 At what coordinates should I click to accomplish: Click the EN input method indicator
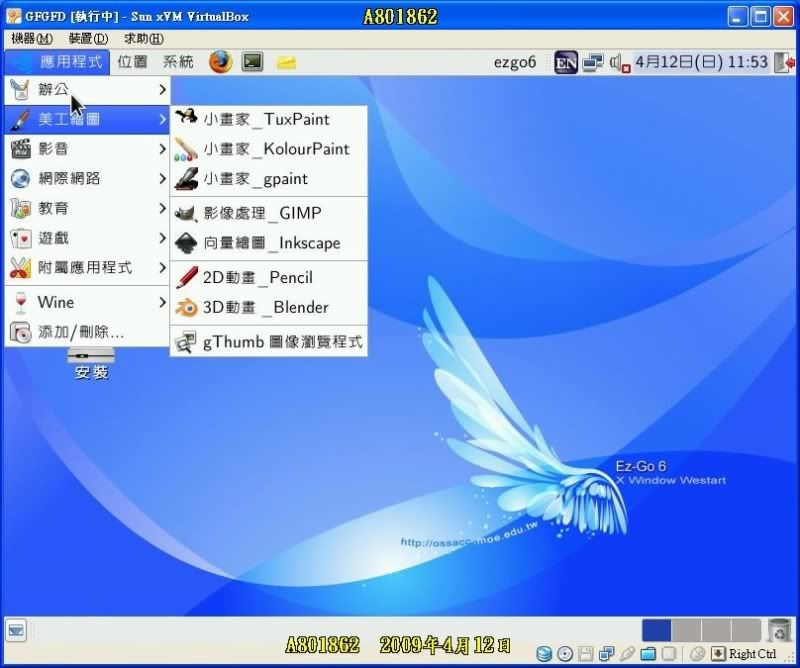[x=566, y=63]
